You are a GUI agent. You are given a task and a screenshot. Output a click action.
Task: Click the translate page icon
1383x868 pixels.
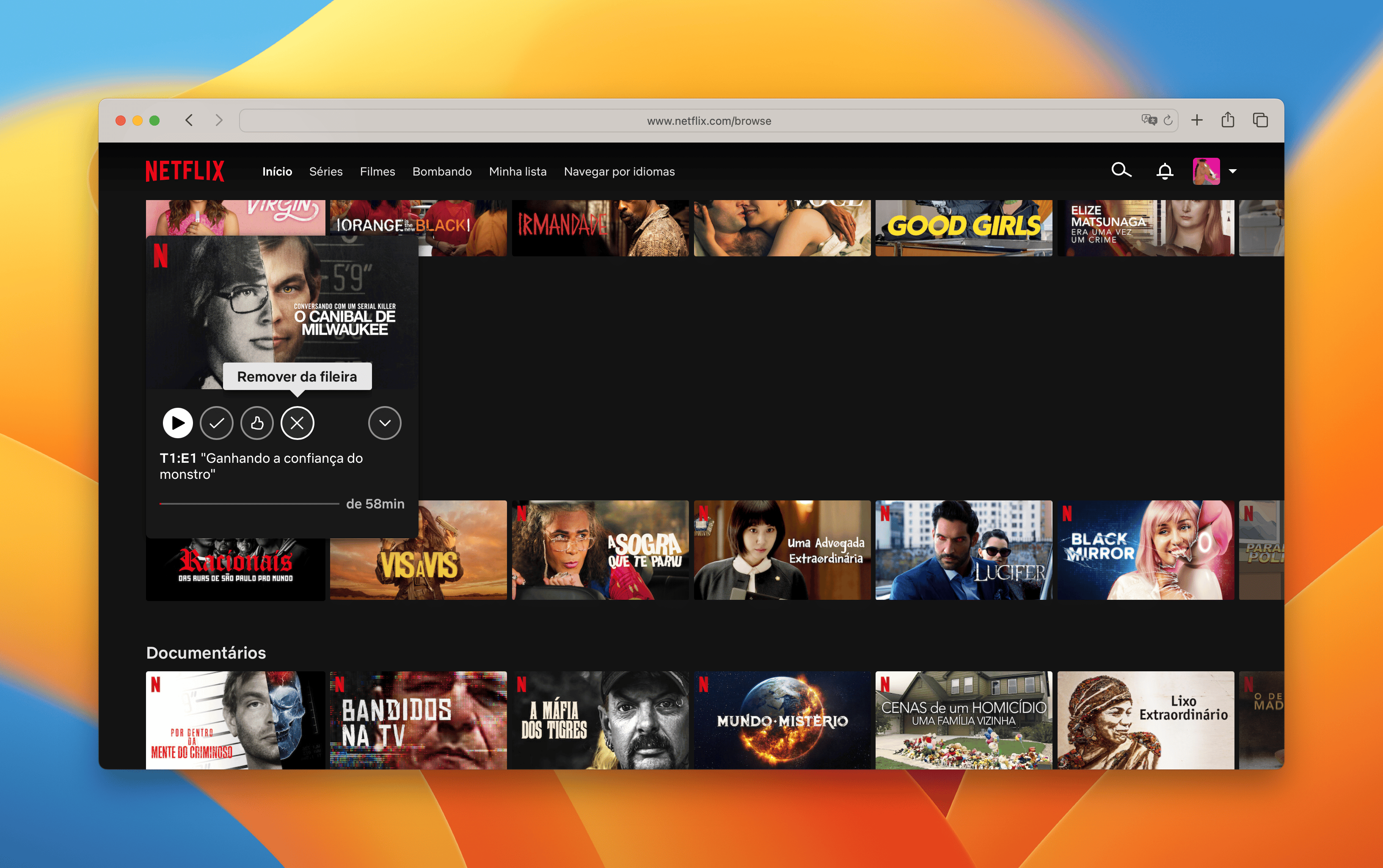(1149, 120)
